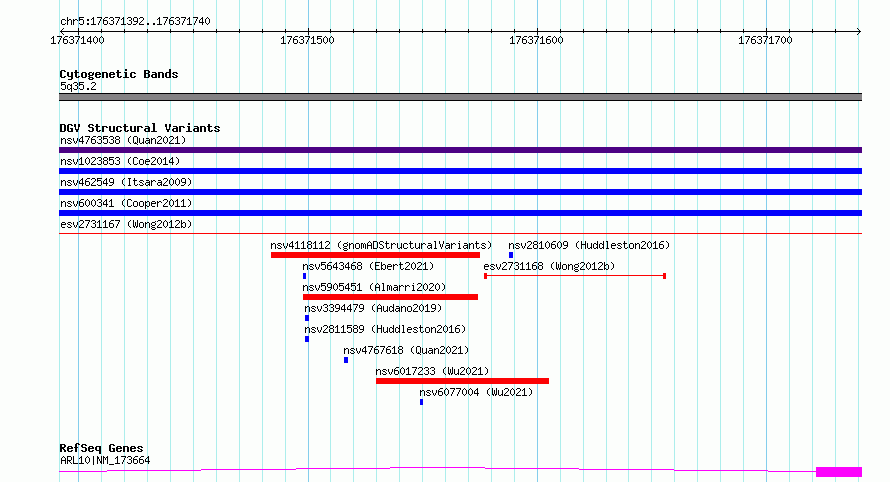Click the RefSeq Genes track title

(101, 449)
